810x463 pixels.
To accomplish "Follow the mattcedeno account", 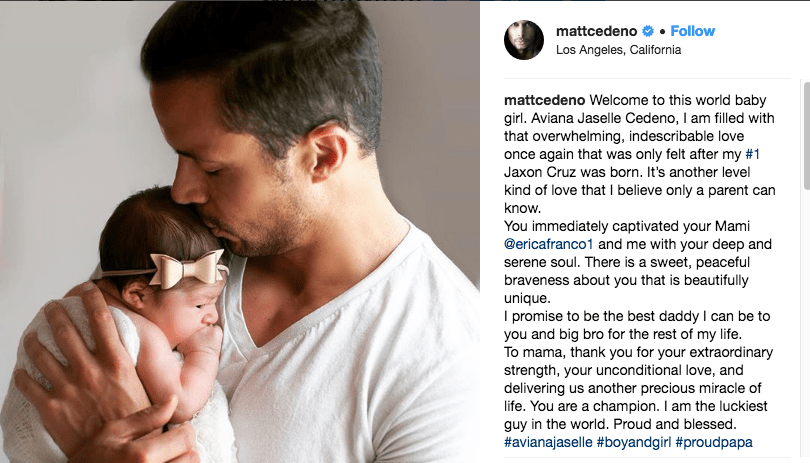I will click(x=692, y=31).
